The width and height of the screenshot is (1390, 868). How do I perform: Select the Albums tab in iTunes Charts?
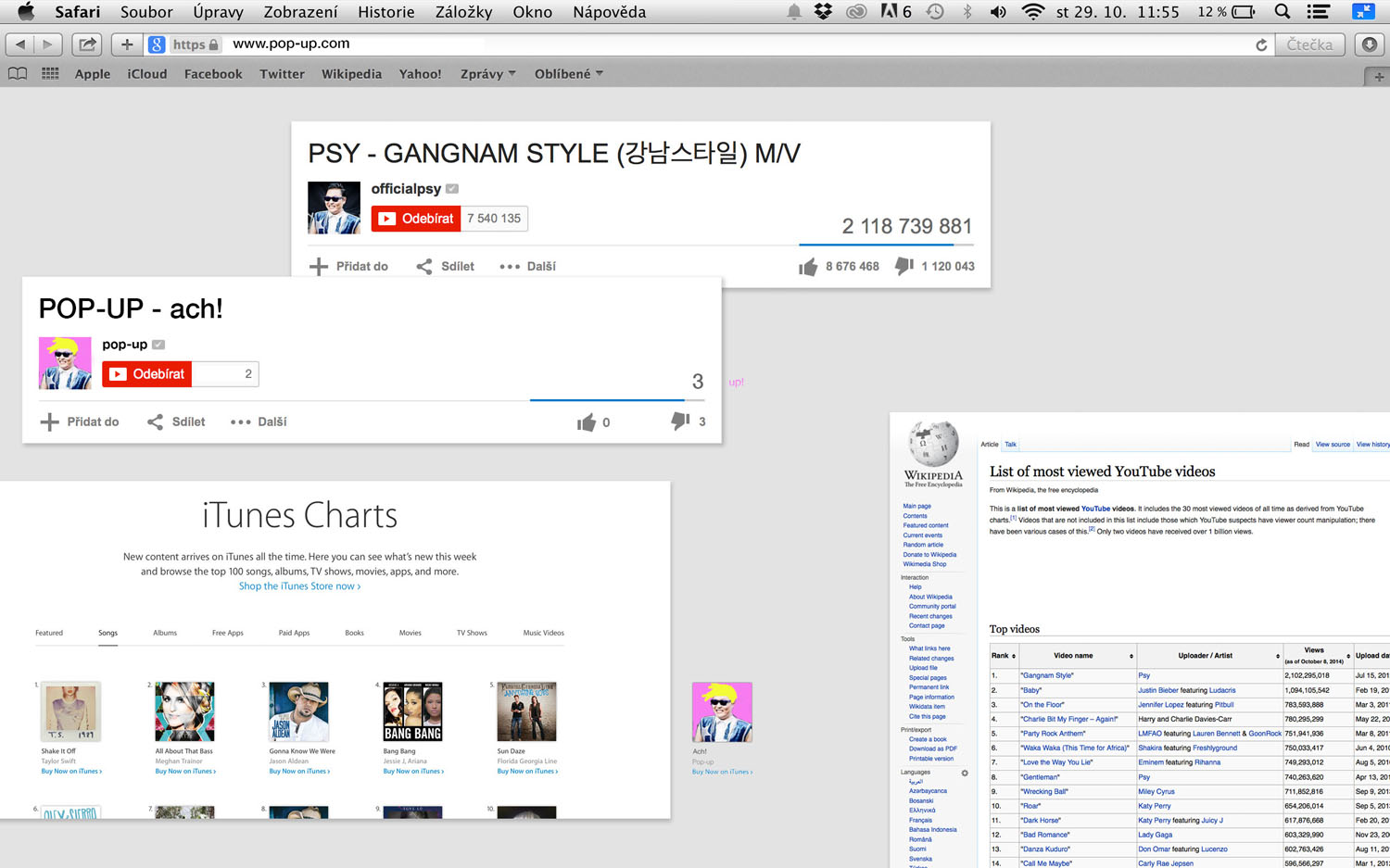click(x=165, y=633)
